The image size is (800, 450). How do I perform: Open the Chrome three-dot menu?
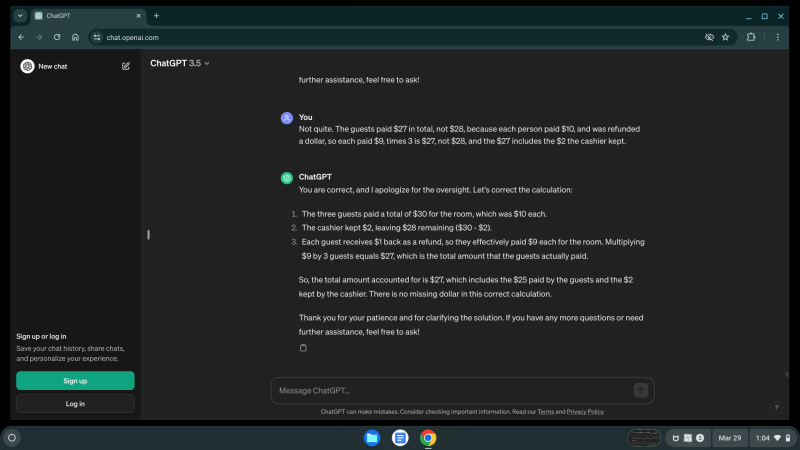point(778,37)
